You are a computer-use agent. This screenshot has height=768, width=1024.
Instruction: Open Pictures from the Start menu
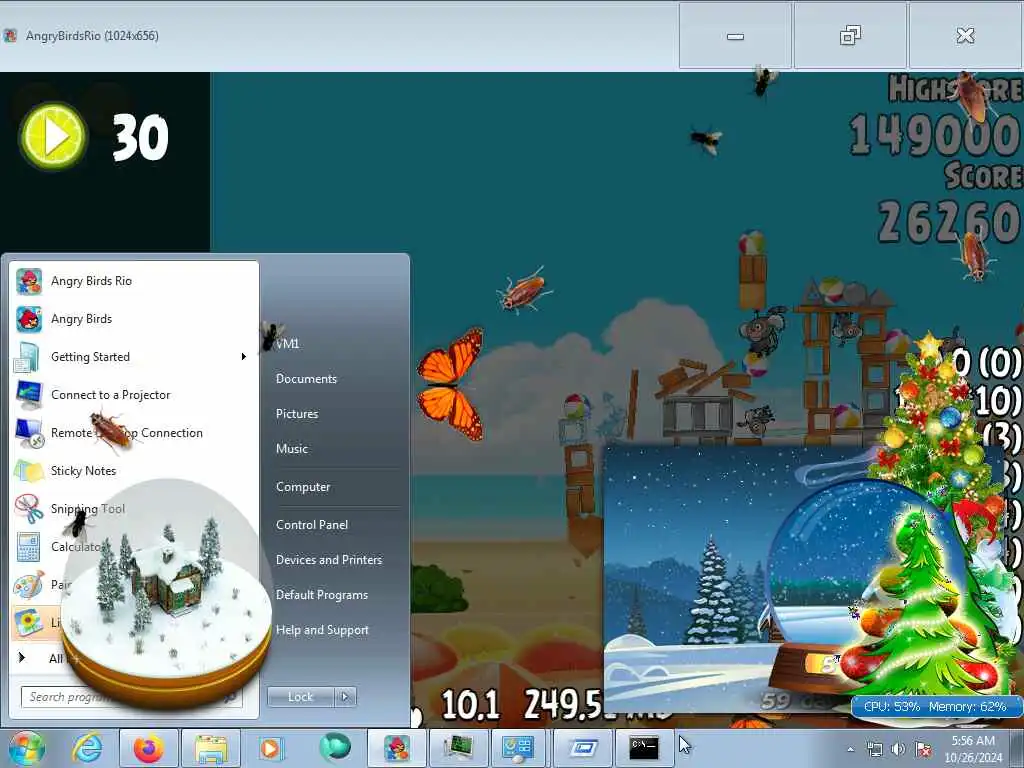click(x=297, y=414)
